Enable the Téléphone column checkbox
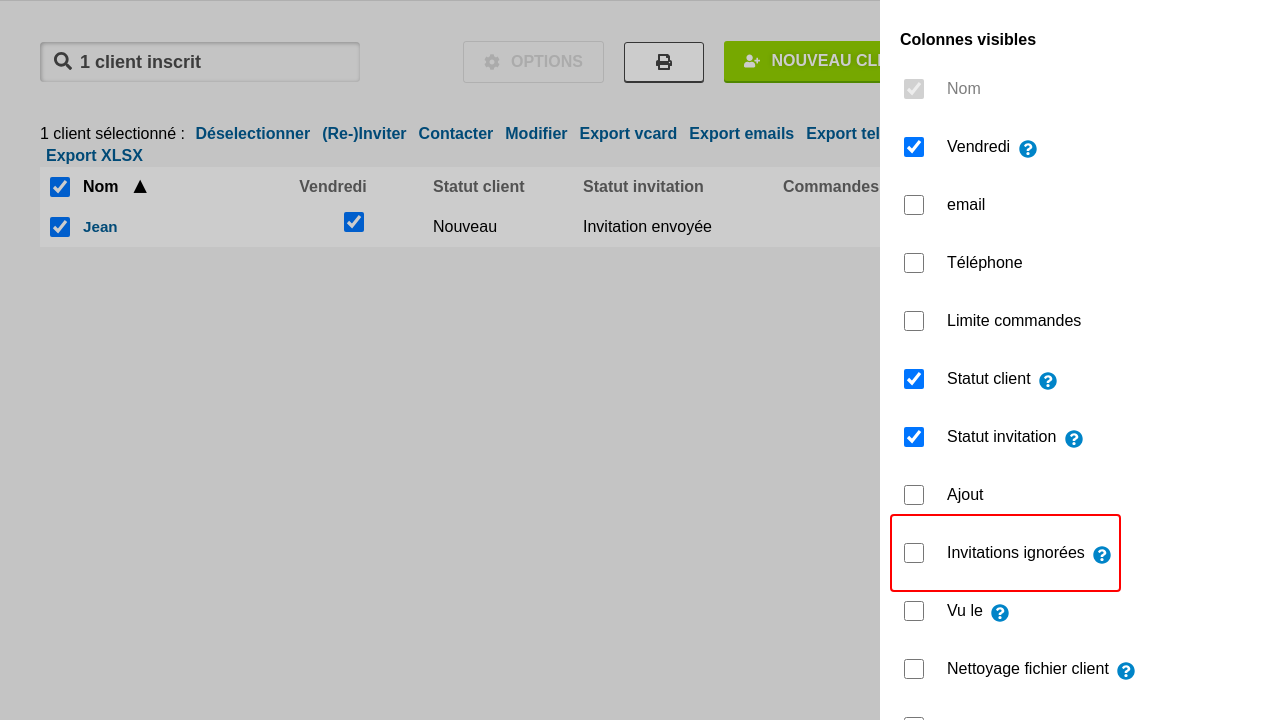The image size is (1280, 720). click(914, 263)
